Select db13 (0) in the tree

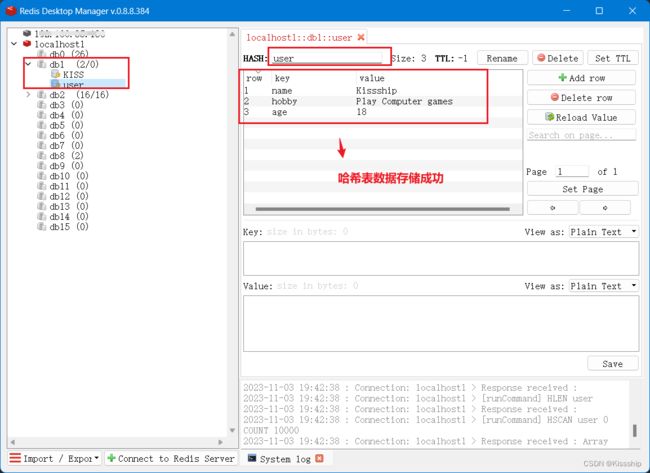(x=69, y=206)
